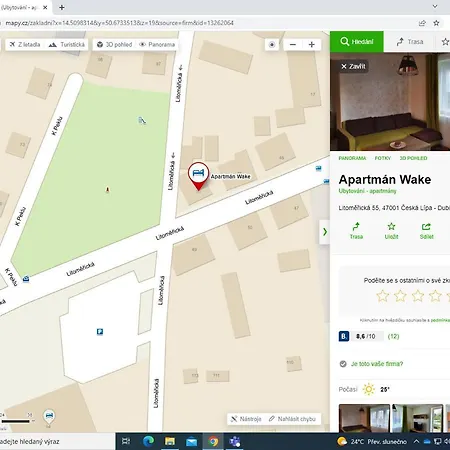Image resolution: width=450 pixels, height=450 pixels.
Task: Open the taskbar weather widget 24°C
Action: tap(372, 441)
